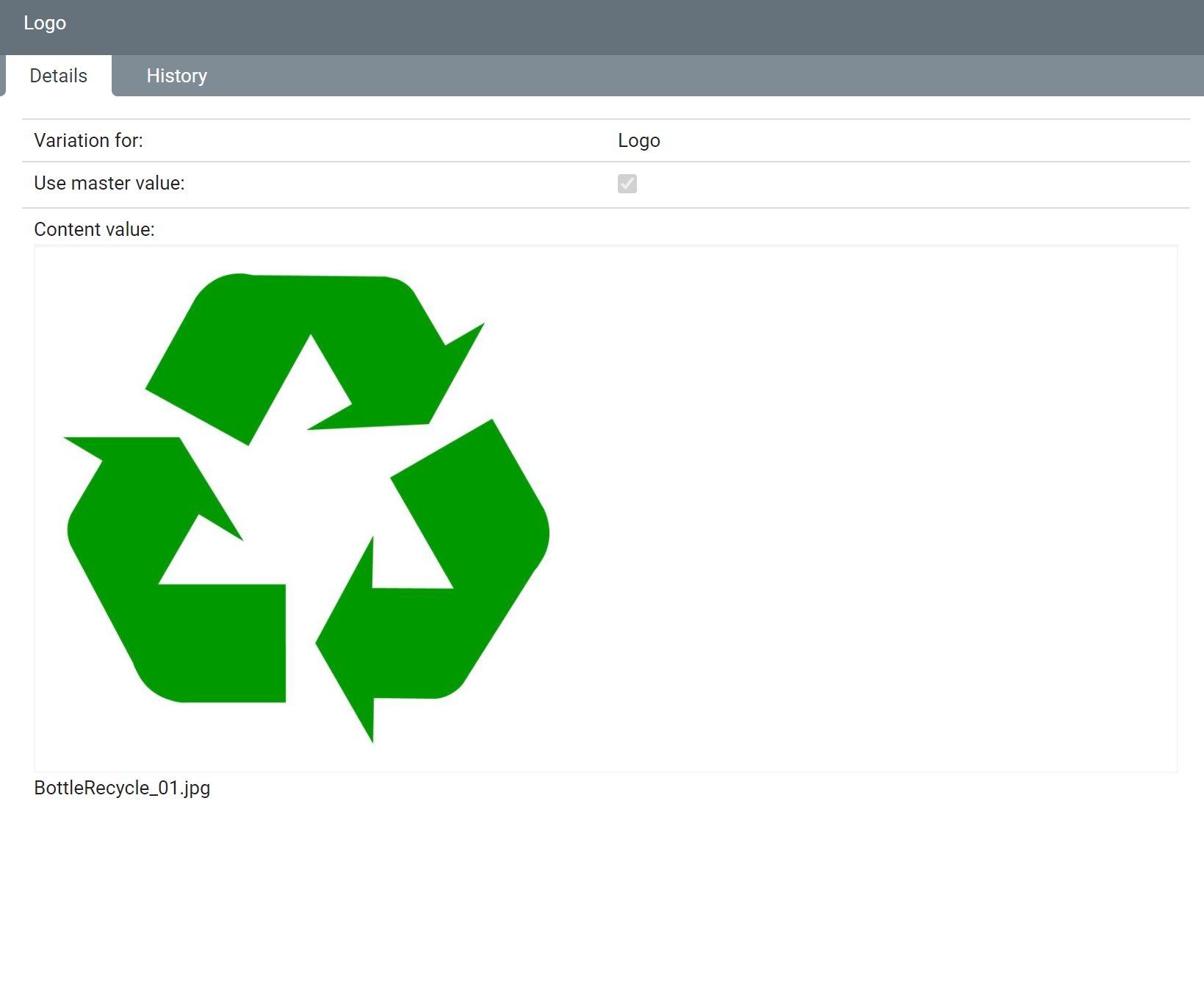Click the Logo title in the header
This screenshot has width=1204, height=1006.
coord(45,23)
